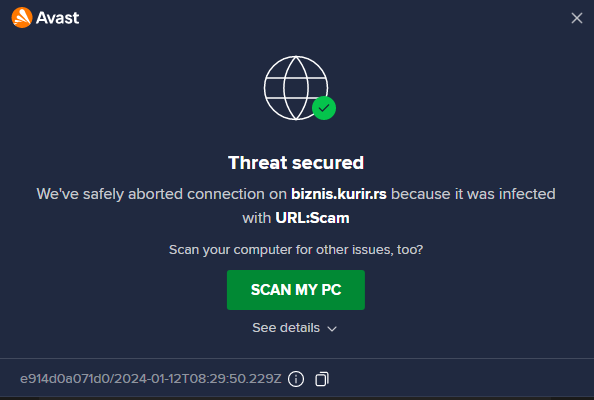Click the Threat secured heading
This screenshot has width=594, height=400.
pyautogui.click(x=296, y=163)
